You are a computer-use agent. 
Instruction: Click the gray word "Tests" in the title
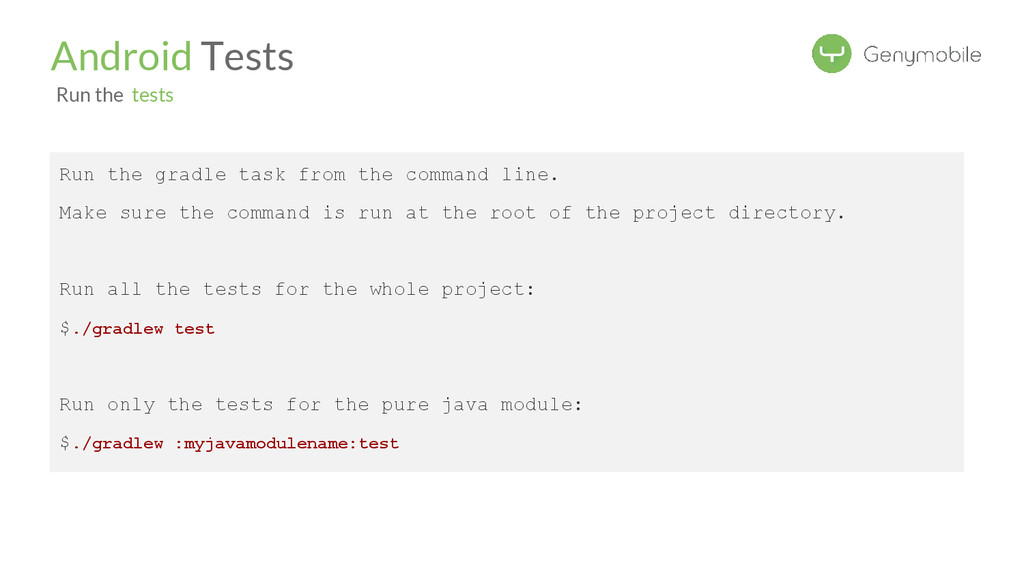pyautogui.click(x=247, y=56)
